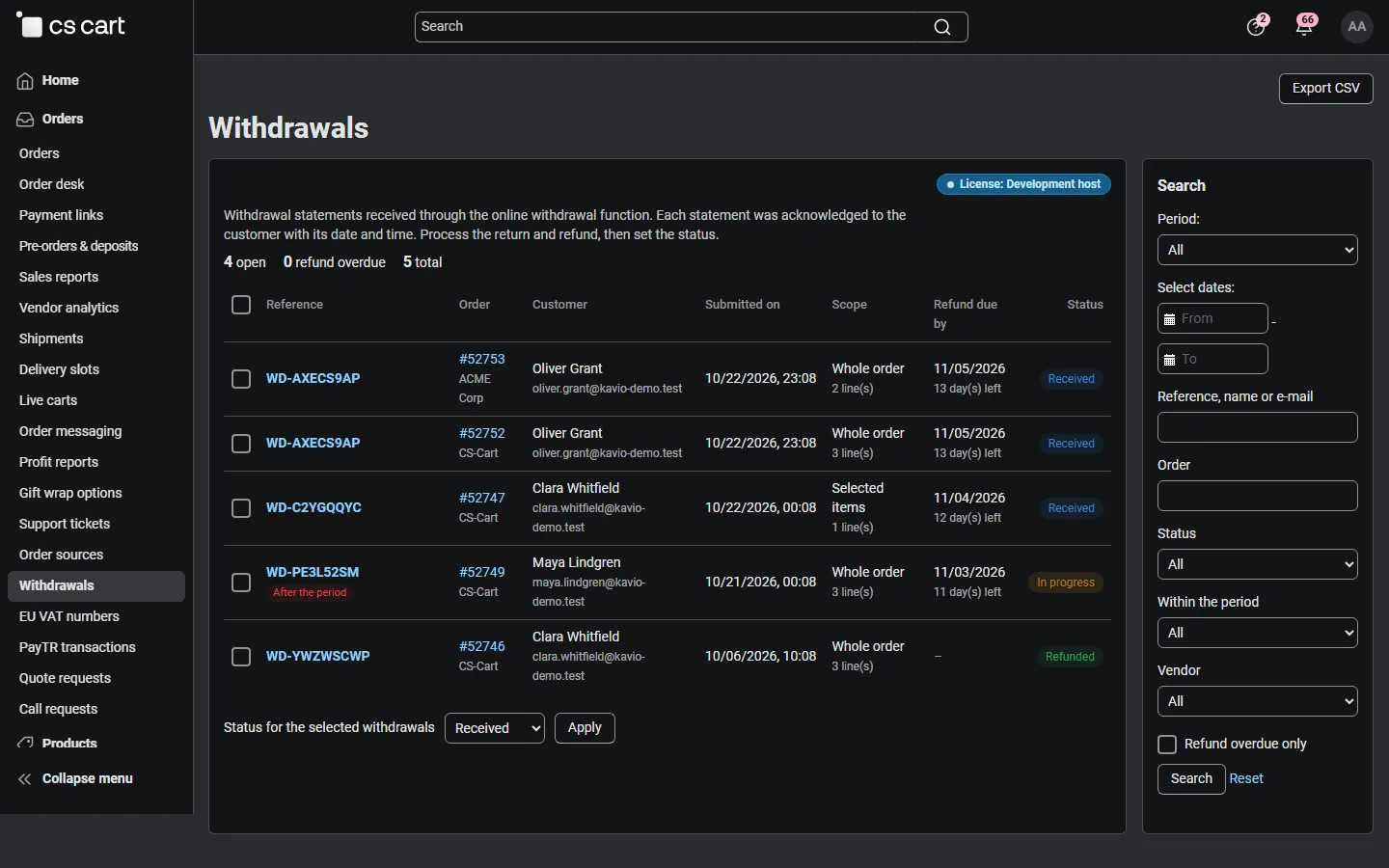Open the bulk status dropdown showing Received
Image resolution: width=1389 pixels, height=868 pixels.
pyautogui.click(x=495, y=728)
